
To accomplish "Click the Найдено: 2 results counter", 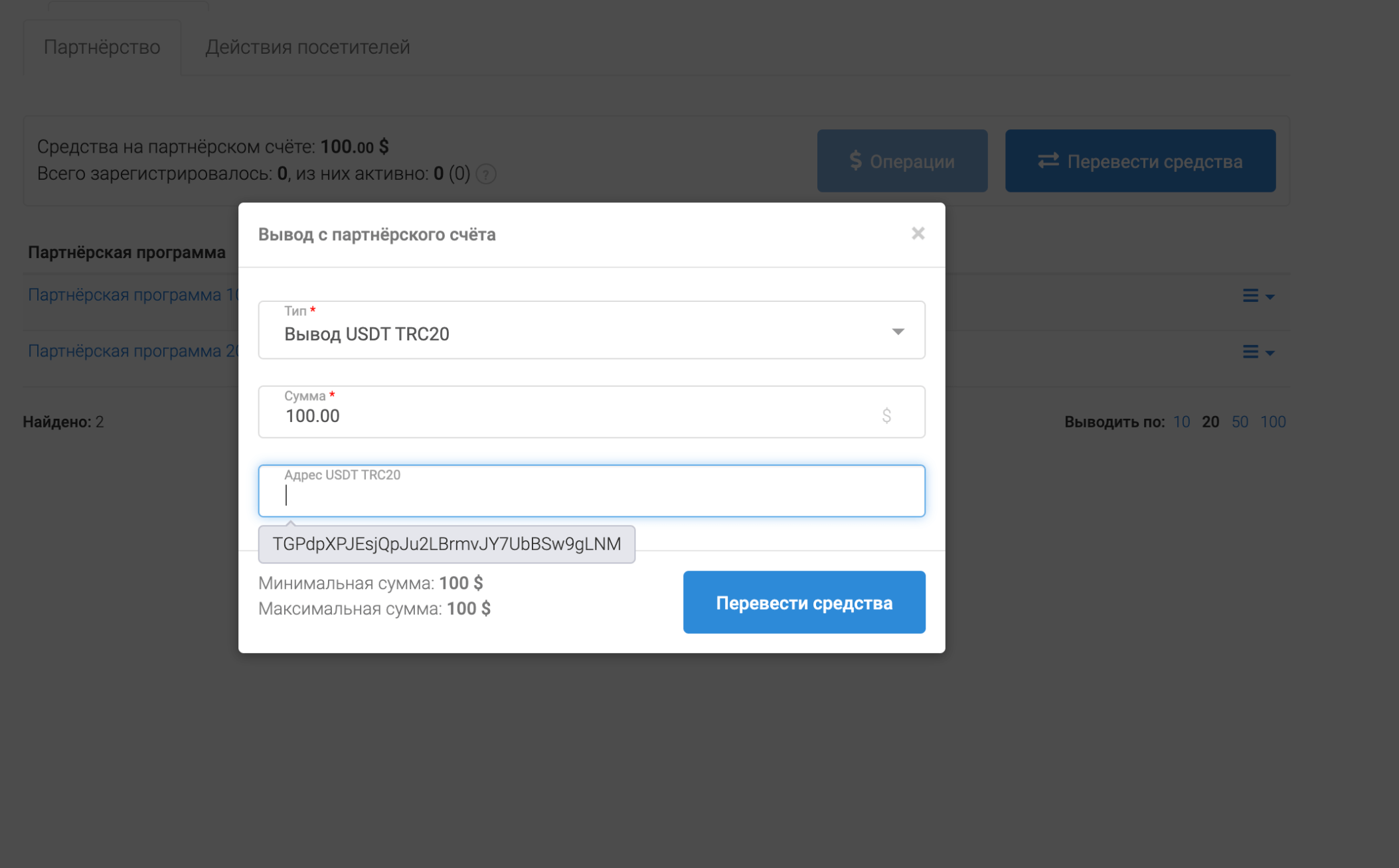I will (63, 422).
